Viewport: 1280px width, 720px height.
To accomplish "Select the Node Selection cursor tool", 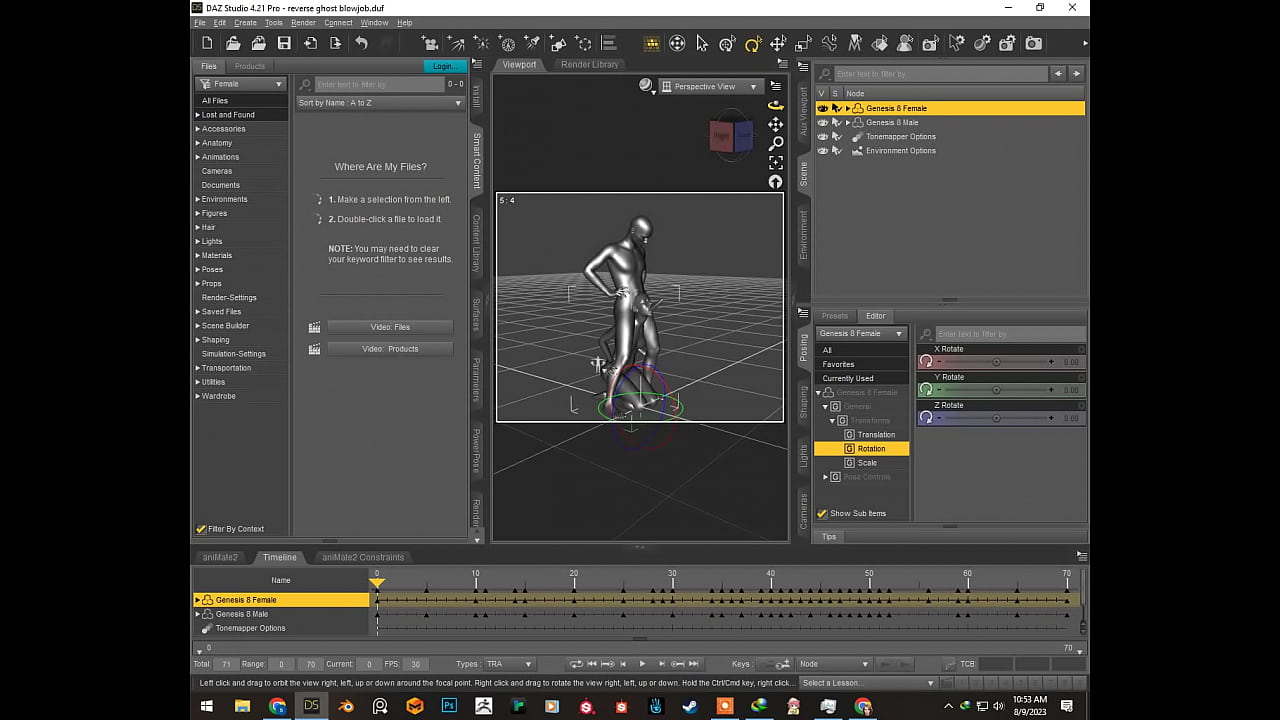I will tap(703, 43).
